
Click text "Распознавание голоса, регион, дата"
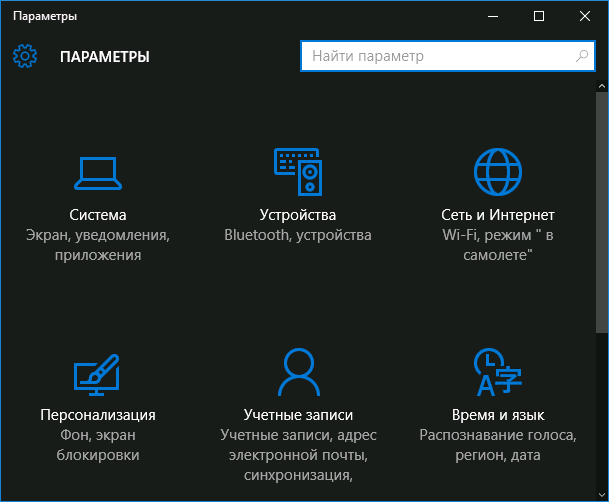(498, 445)
